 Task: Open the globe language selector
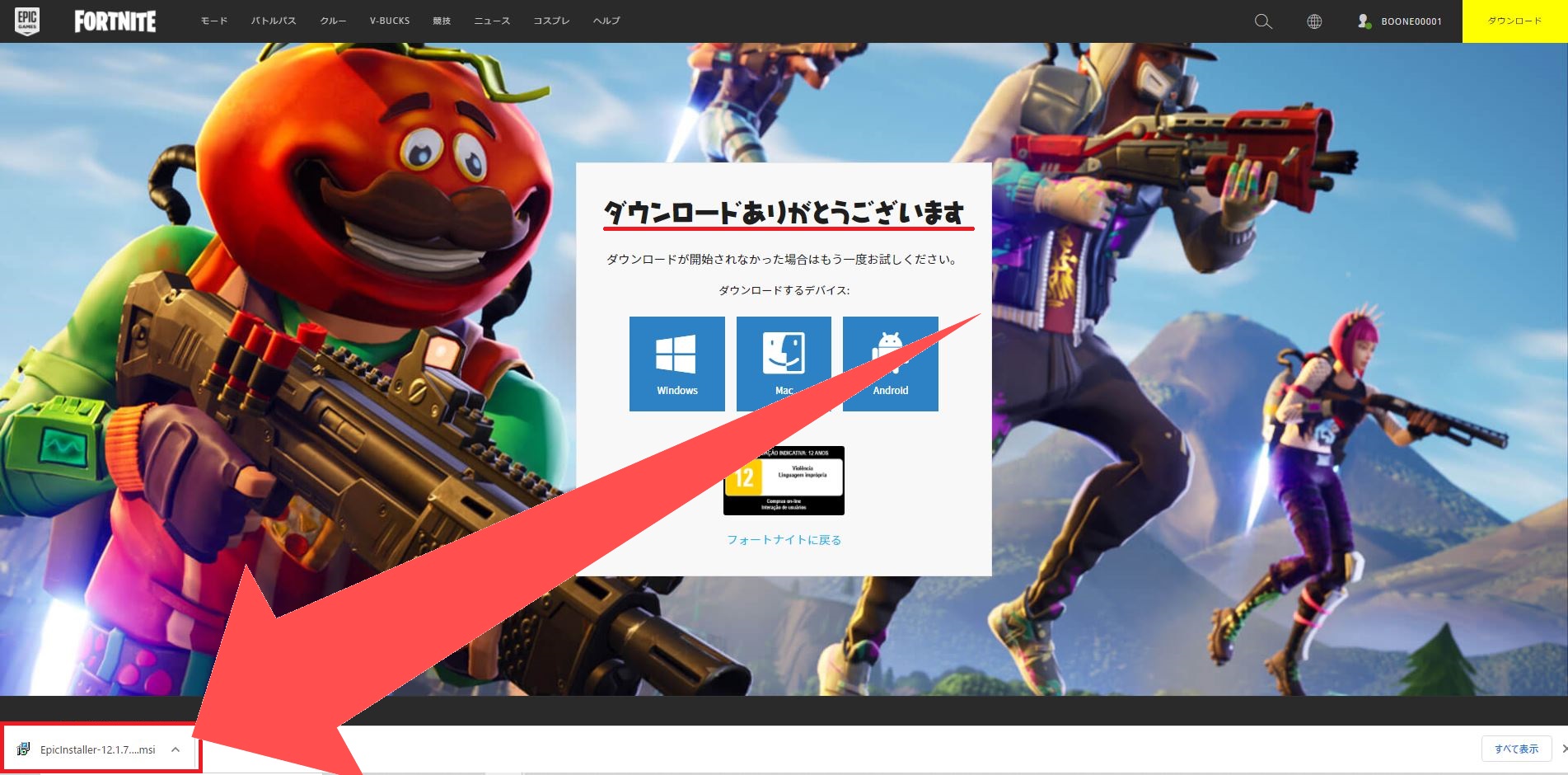click(x=1314, y=21)
